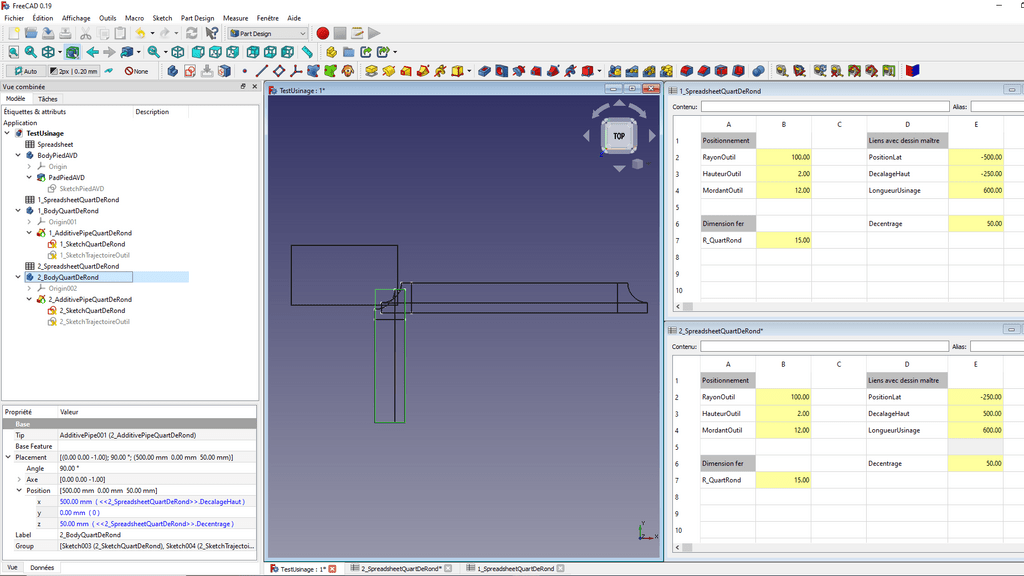Click the Measure distance ruler icon
The width and height of the screenshot is (1024, 576).
(307, 52)
